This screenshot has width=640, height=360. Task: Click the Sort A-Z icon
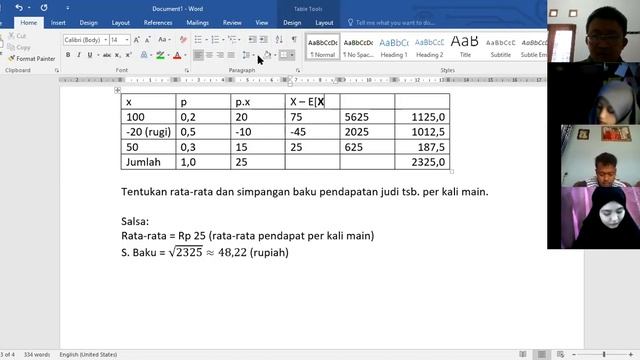pos(279,40)
